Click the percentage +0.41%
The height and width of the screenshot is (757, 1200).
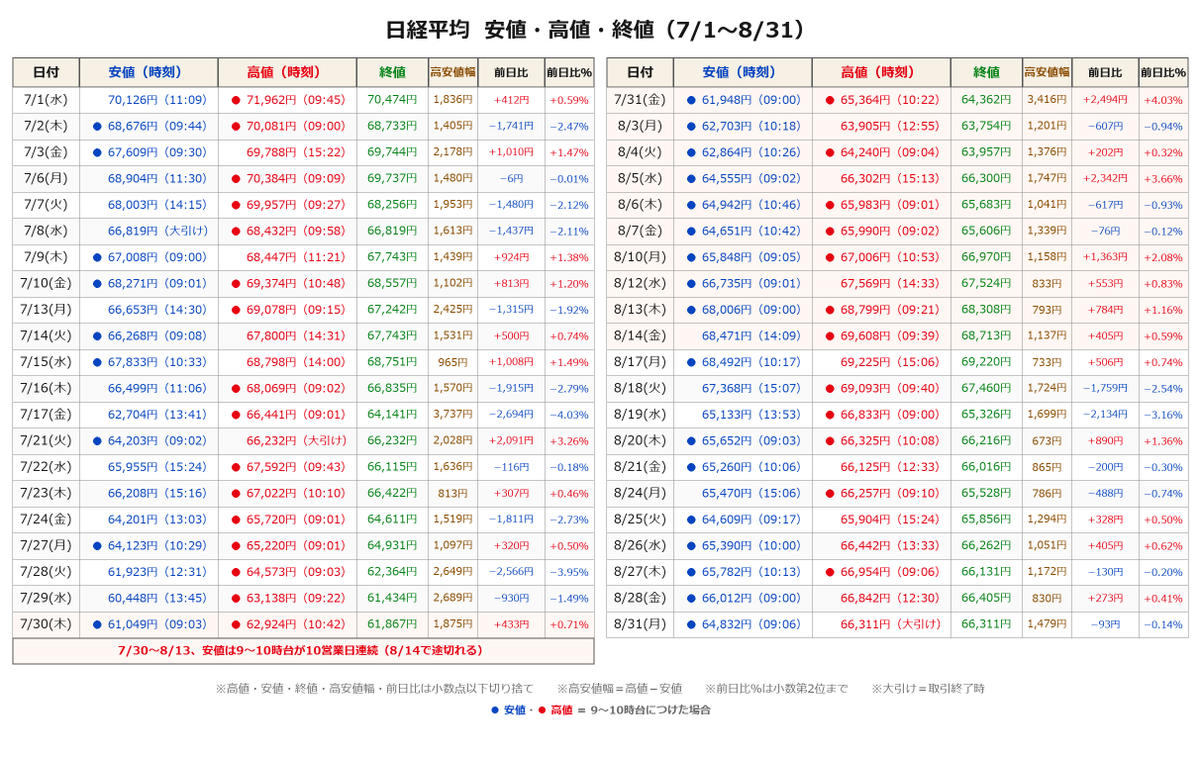pyautogui.click(x=1163, y=597)
